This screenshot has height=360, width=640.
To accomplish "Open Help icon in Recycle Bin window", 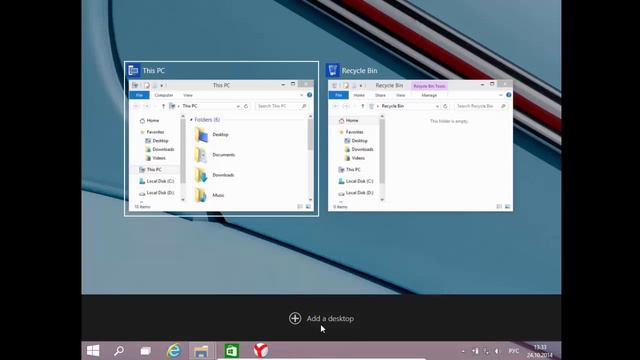I will coord(509,95).
